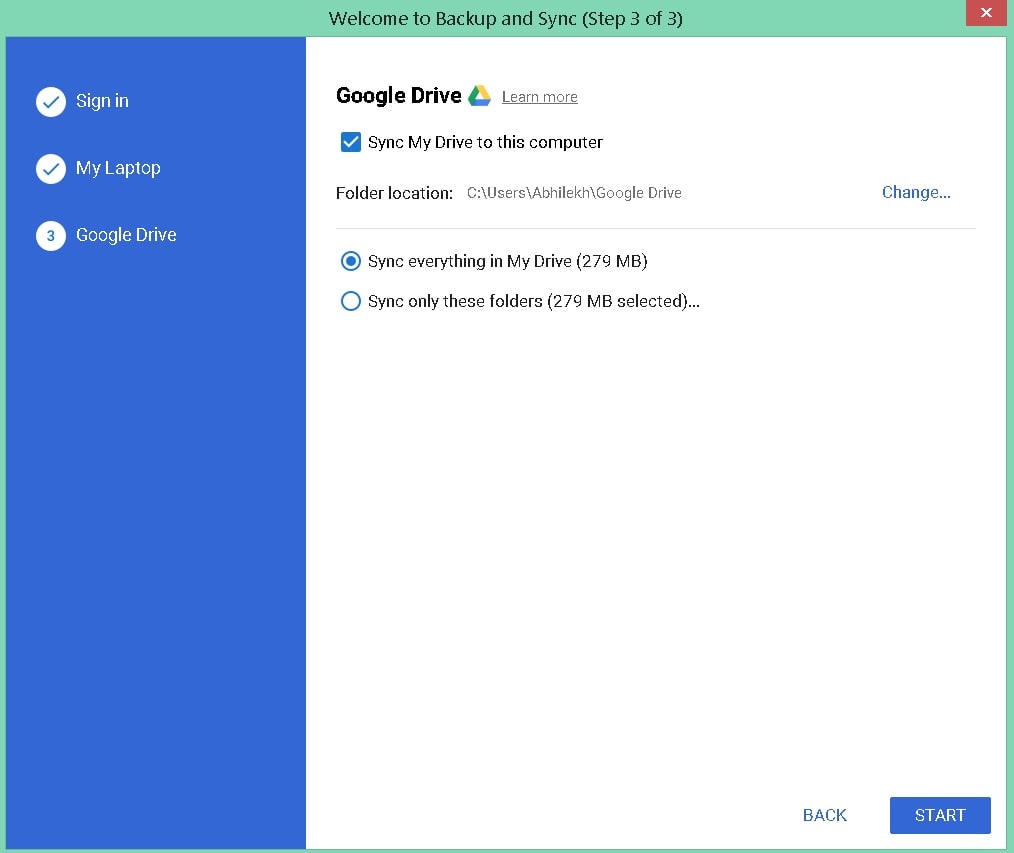
Task: Click the Google Drive triangle logo
Action: tap(480, 96)
